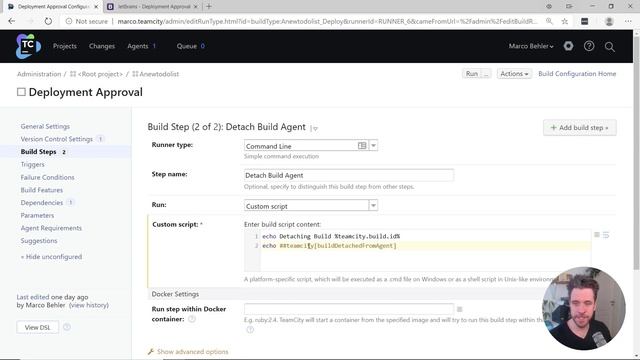Open the Projects menu

[x=64, y=46]
